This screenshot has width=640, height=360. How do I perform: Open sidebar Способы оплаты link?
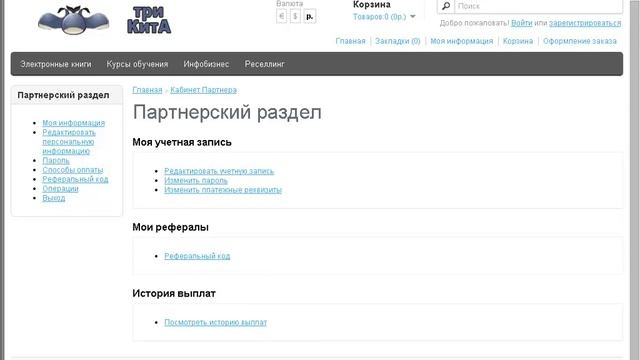tap(73, 170)
